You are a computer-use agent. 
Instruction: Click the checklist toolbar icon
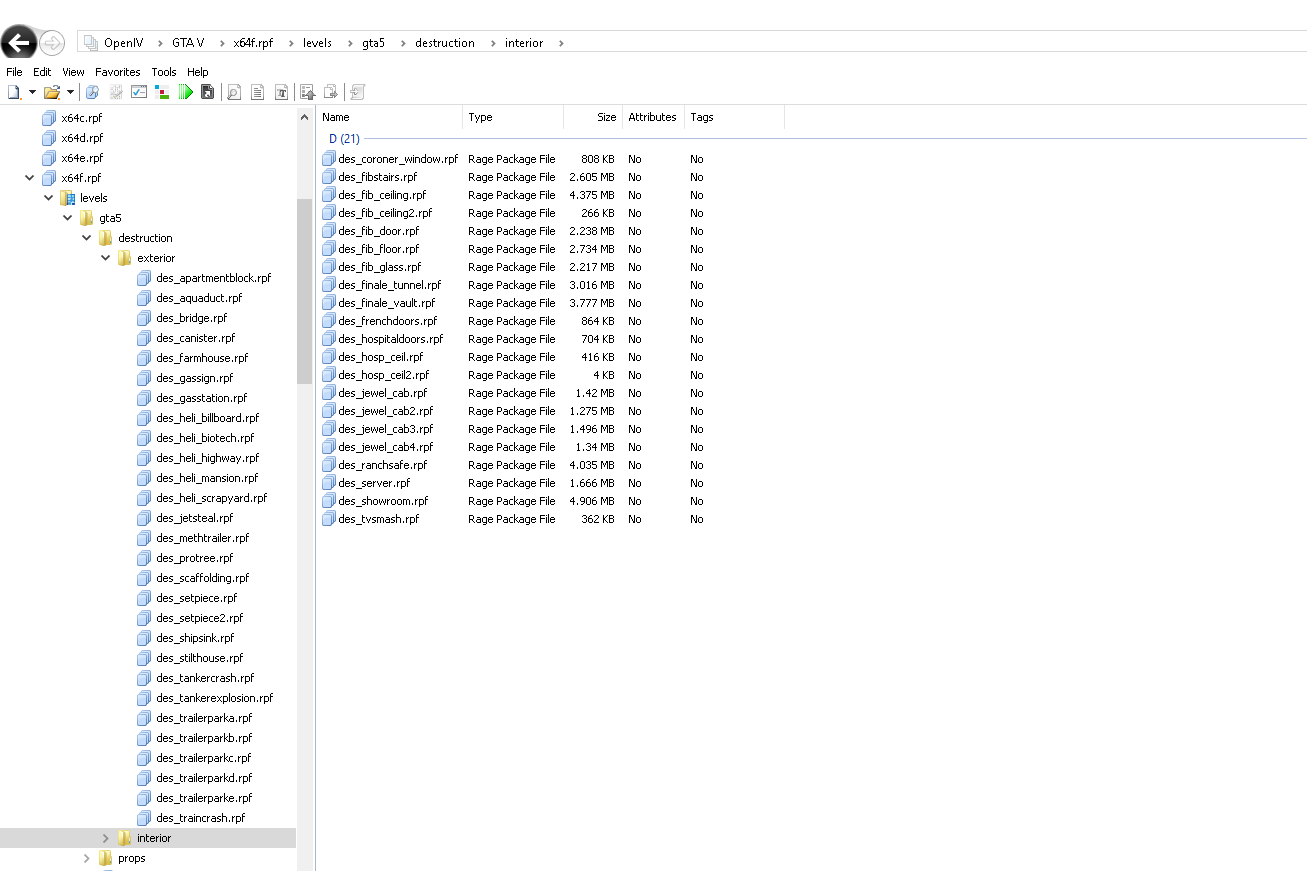click(138, 92)
